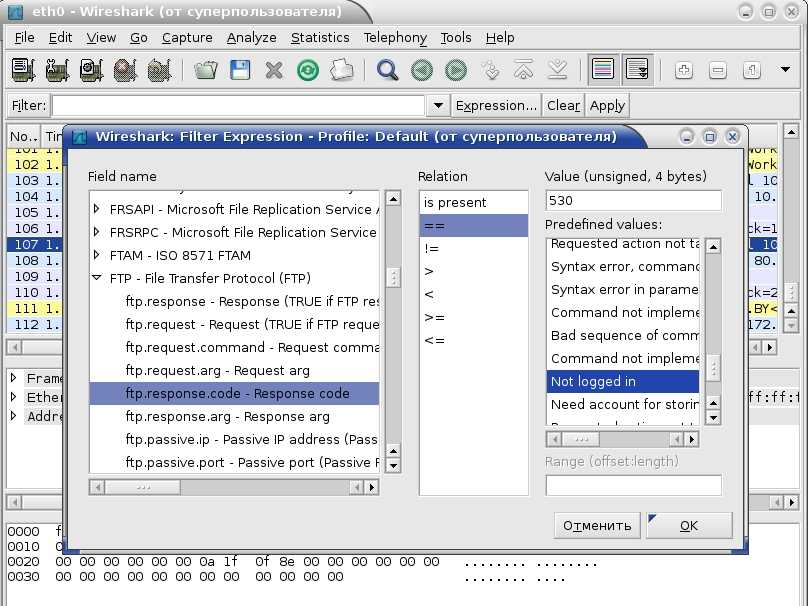Click the Value input field containing 530
This screenshot has height=606, width=808.
pyautogui.click(x=632, y=201)
